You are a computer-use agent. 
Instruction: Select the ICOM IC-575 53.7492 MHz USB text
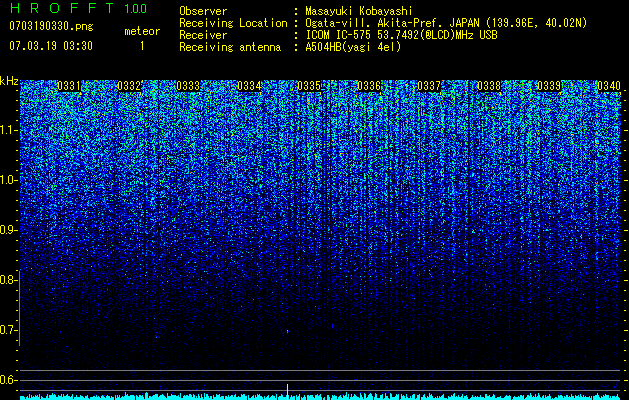401,35
